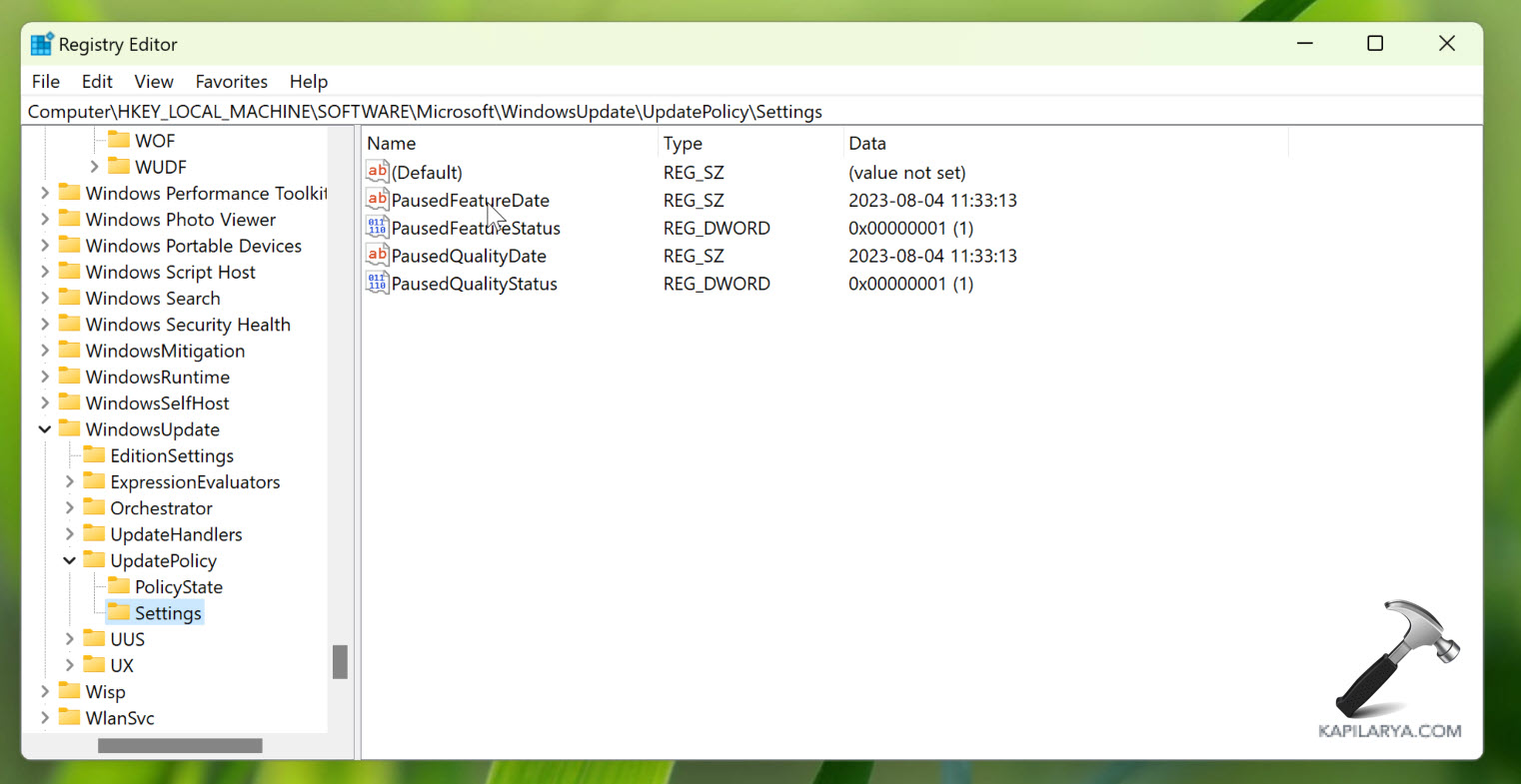Screen dimensions: 1521x784
Task: Click the WindowsMitigation folder icon
Action: [x=70, y=350]
